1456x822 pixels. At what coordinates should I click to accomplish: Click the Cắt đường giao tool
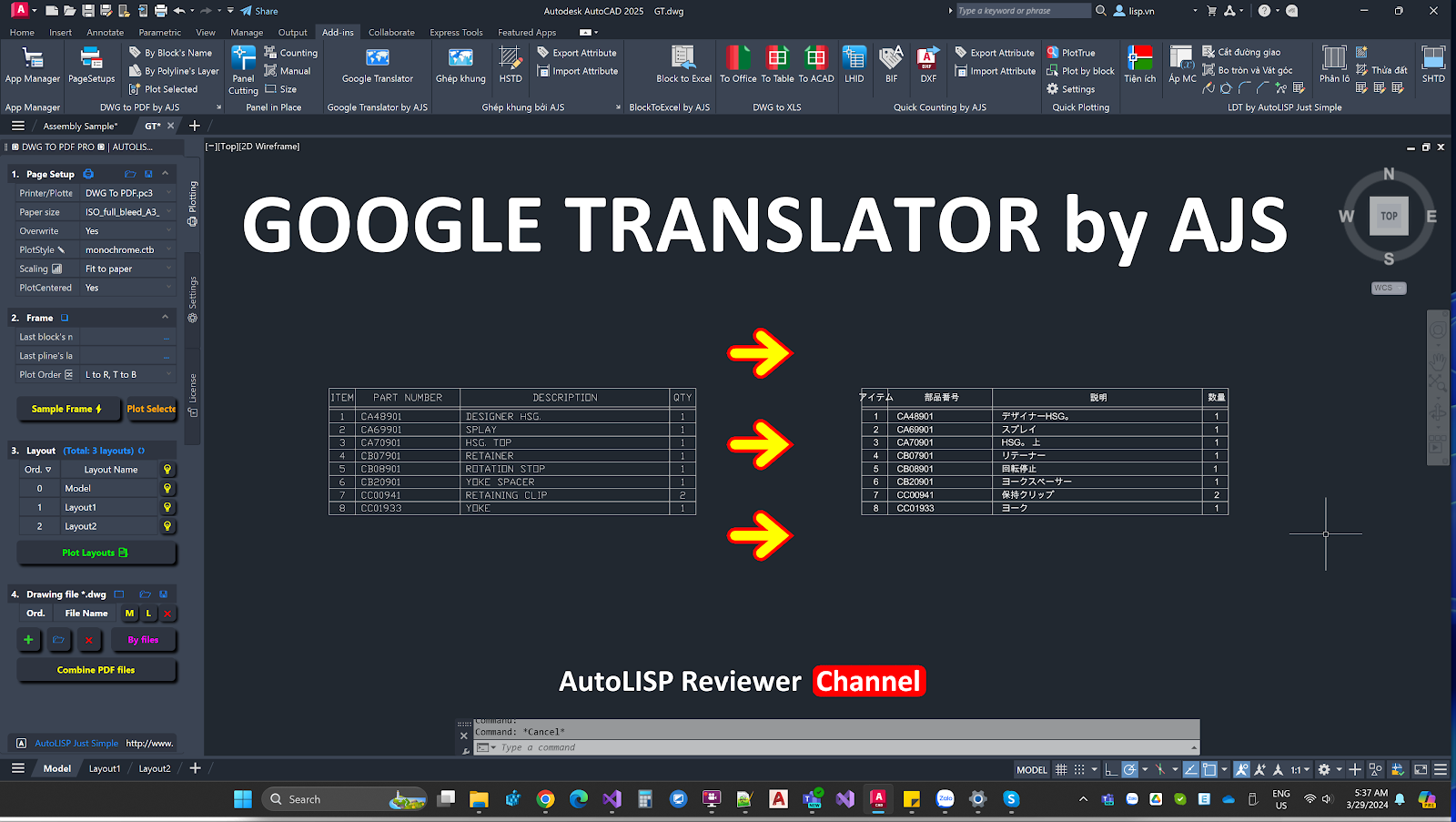click(1241, 52)
